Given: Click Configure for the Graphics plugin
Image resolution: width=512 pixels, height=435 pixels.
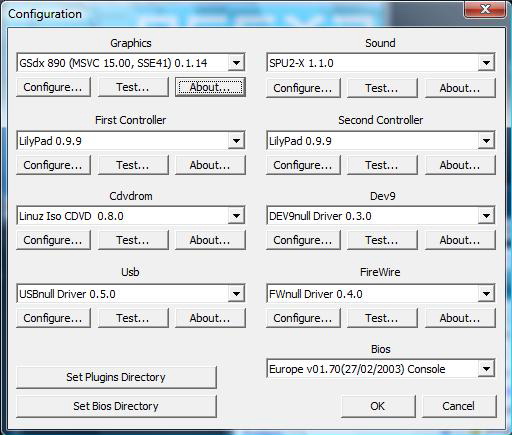Looking at the screenshot, I should (53, 87).
